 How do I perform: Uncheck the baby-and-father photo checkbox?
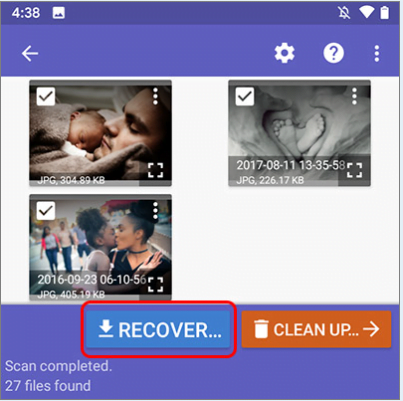[46, 96]
